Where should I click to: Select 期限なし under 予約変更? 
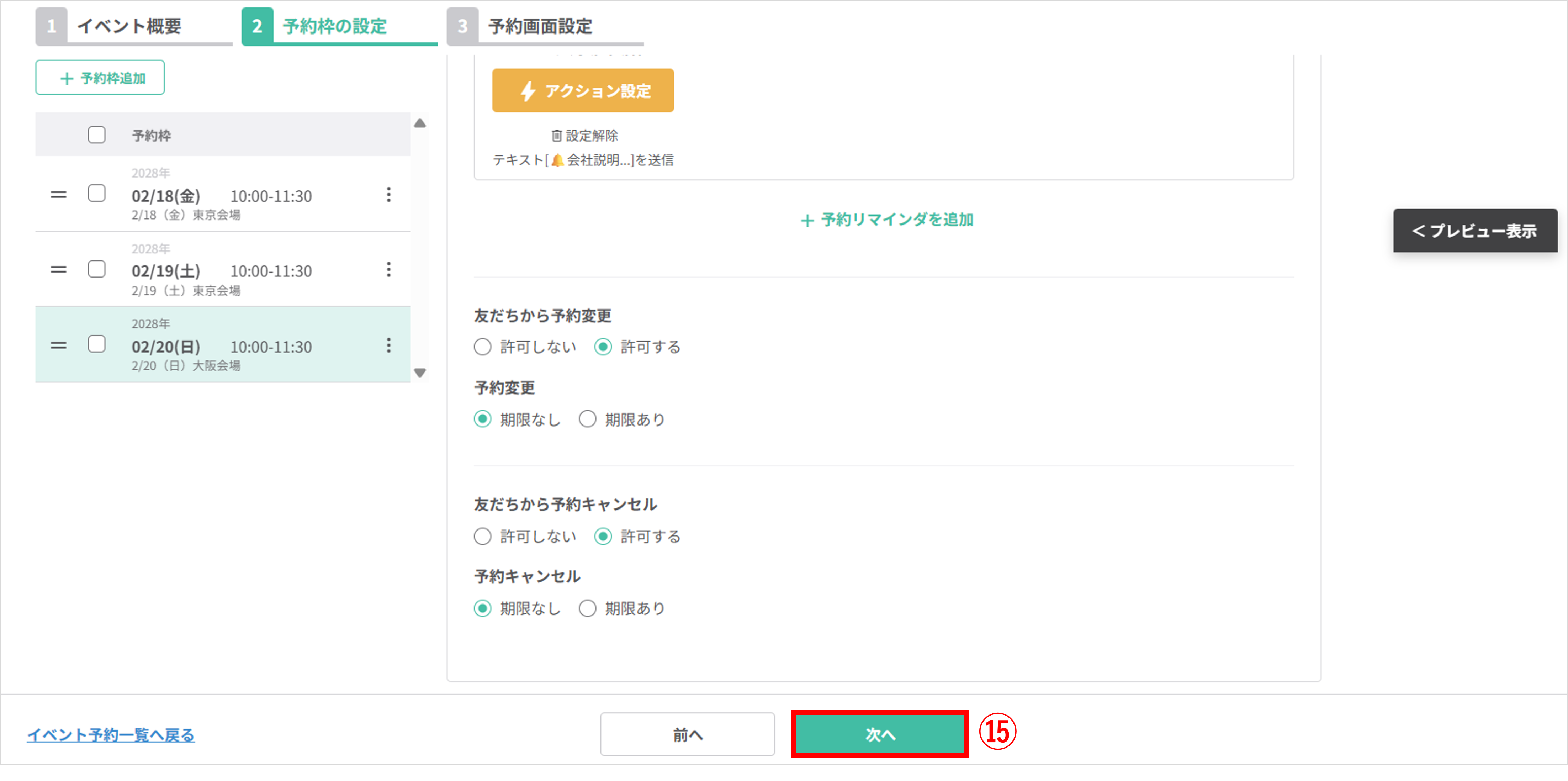[x=483, y=419]
